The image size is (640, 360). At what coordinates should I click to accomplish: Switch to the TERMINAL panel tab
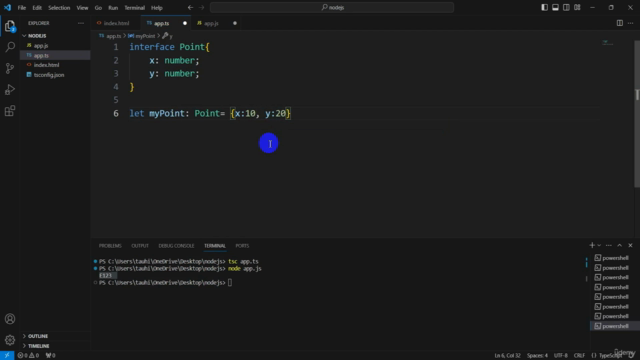point(215,246)
